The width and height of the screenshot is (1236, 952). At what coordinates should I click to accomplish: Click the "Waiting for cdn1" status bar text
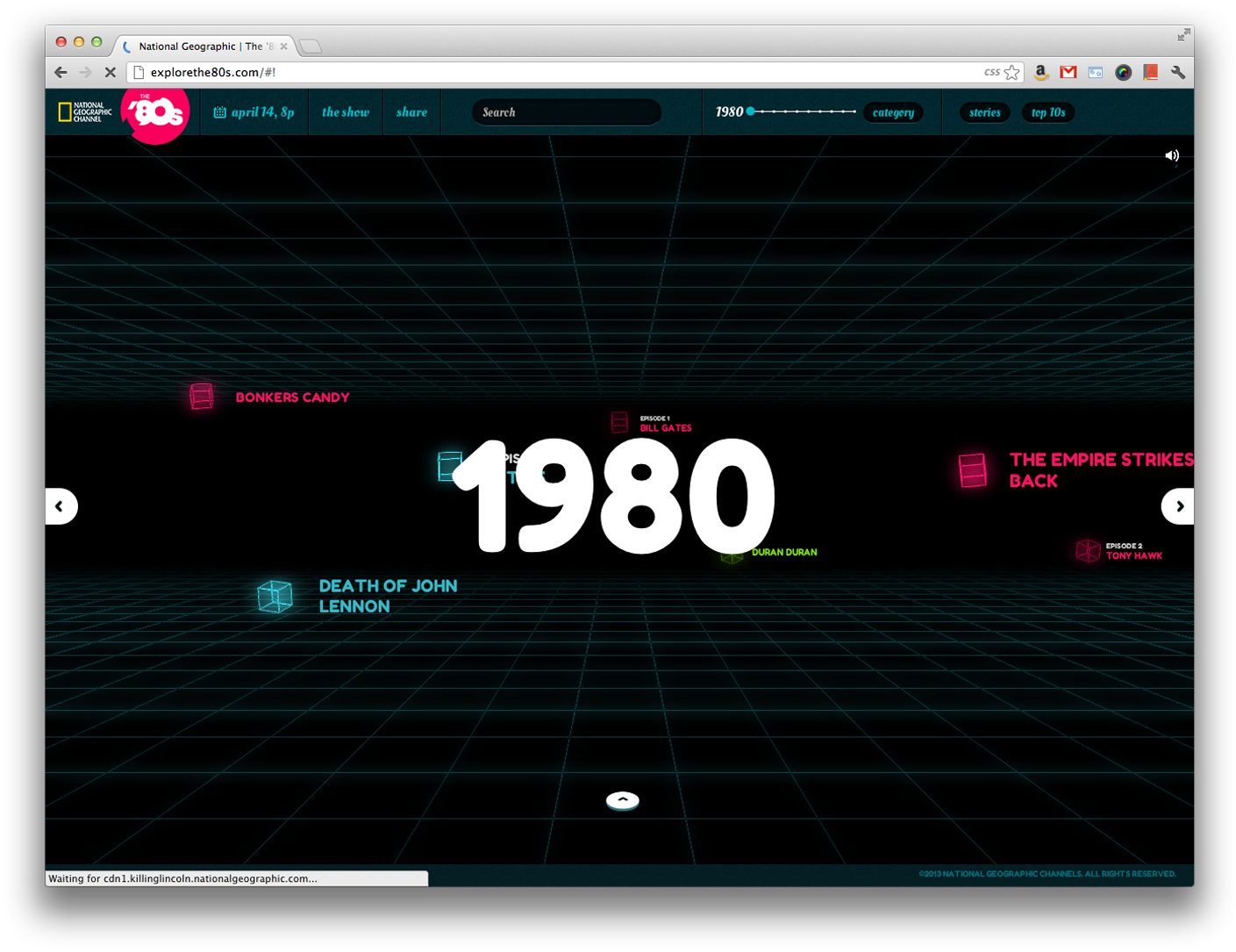183,878
